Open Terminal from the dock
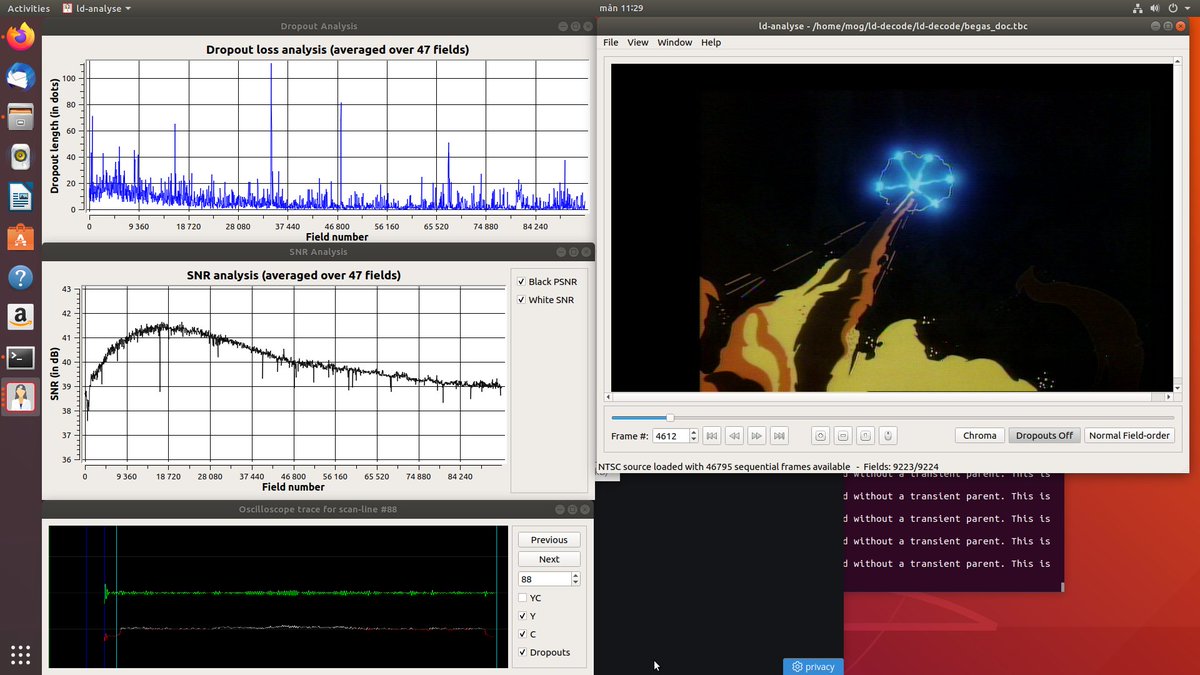1200x675 pixels. coord(21,357)
